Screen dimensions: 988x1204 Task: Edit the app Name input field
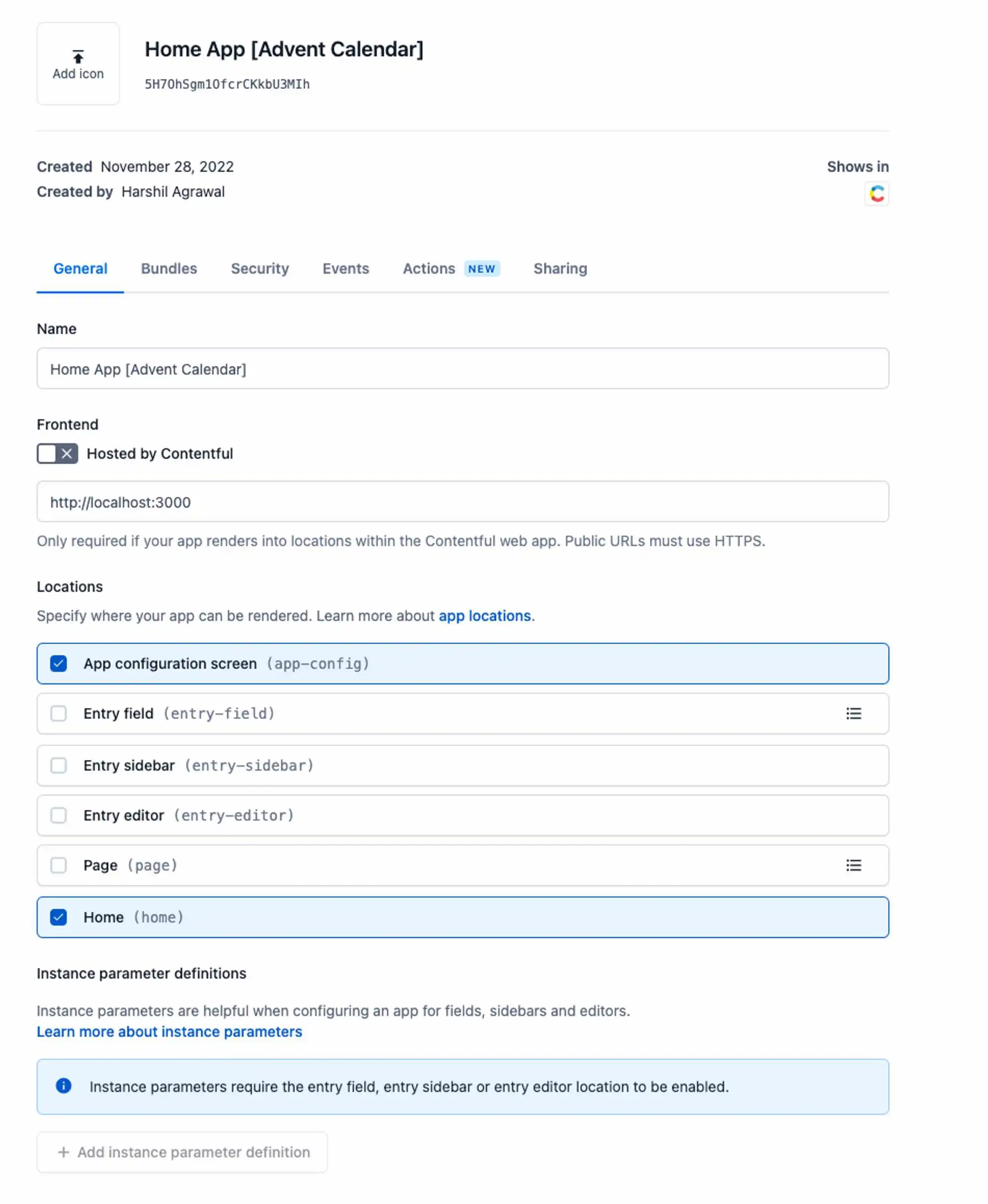463,369
